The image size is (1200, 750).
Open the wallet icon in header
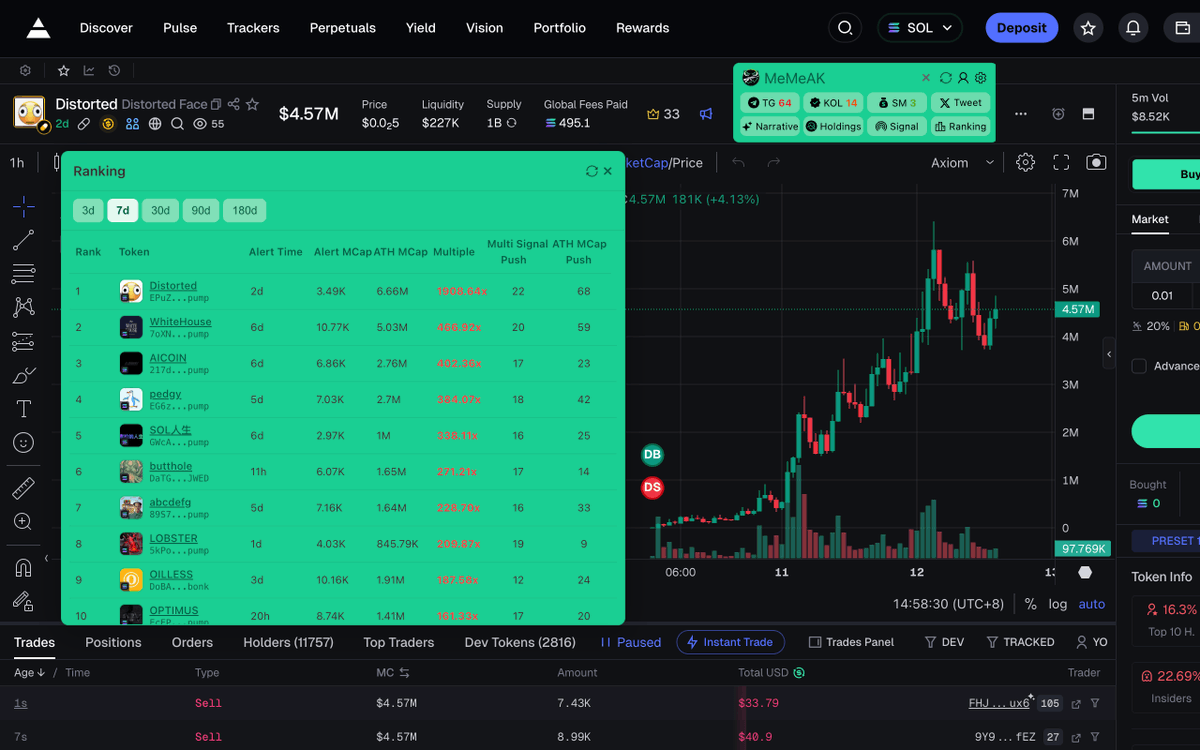coord(1183,28)
